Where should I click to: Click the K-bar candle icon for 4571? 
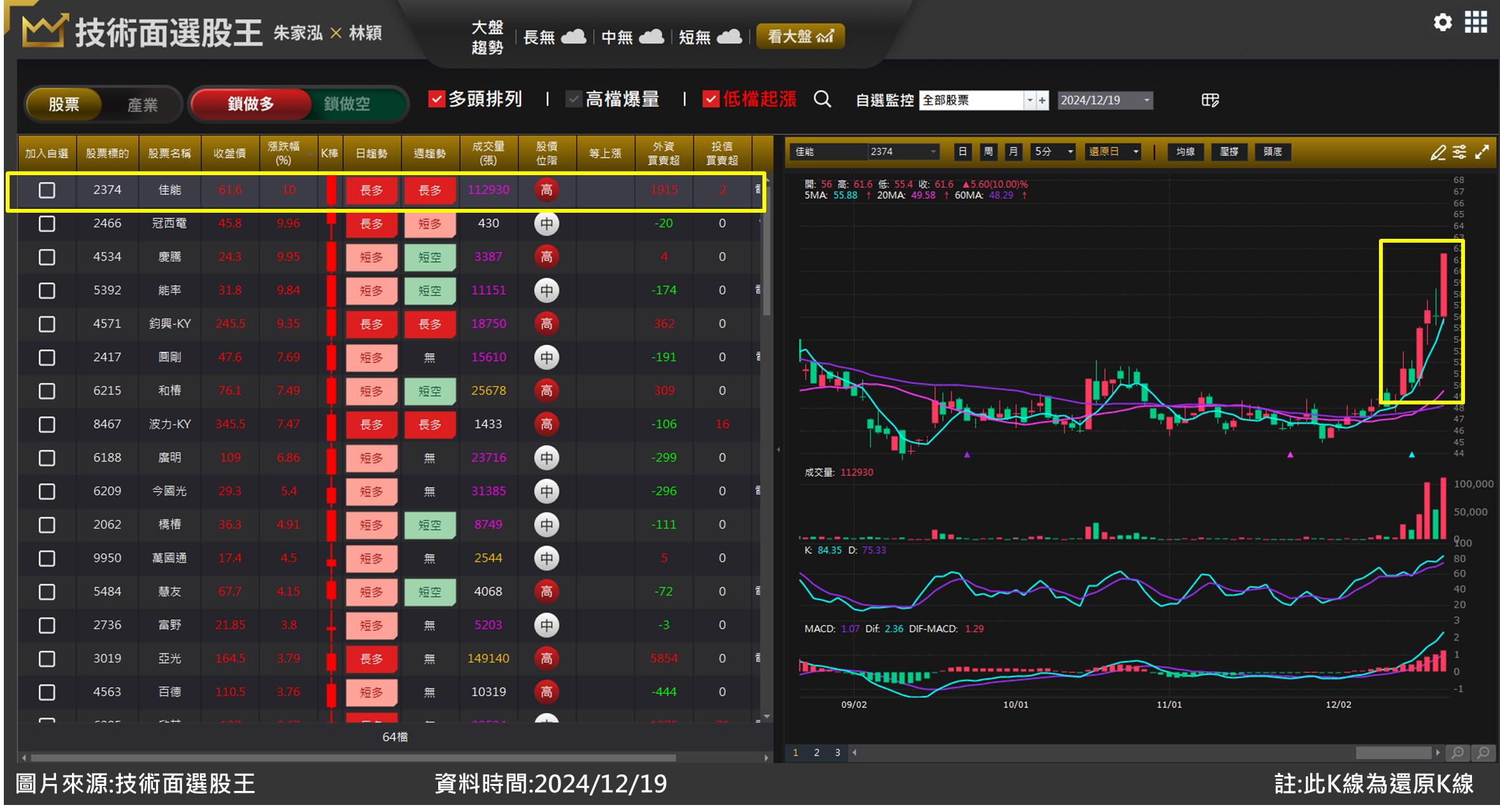pos(331,324)
